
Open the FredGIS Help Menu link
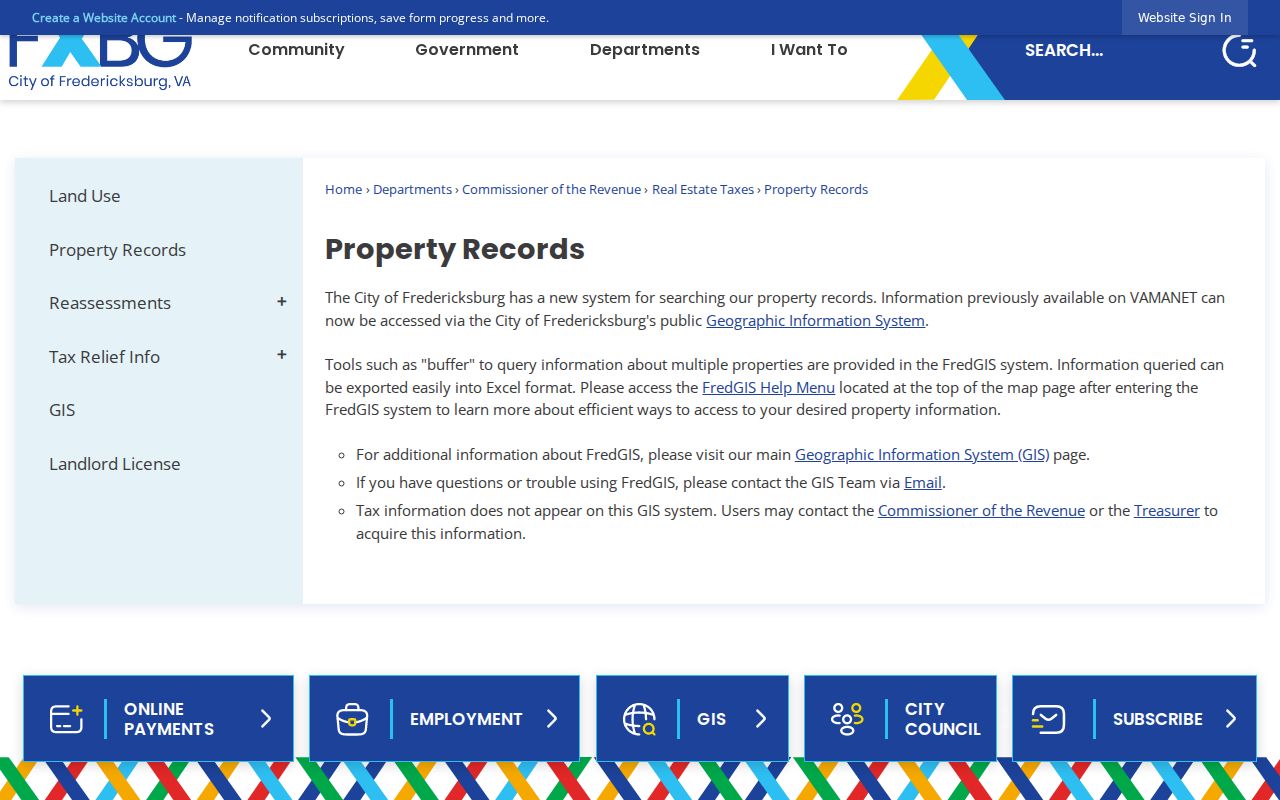(768, 388)
